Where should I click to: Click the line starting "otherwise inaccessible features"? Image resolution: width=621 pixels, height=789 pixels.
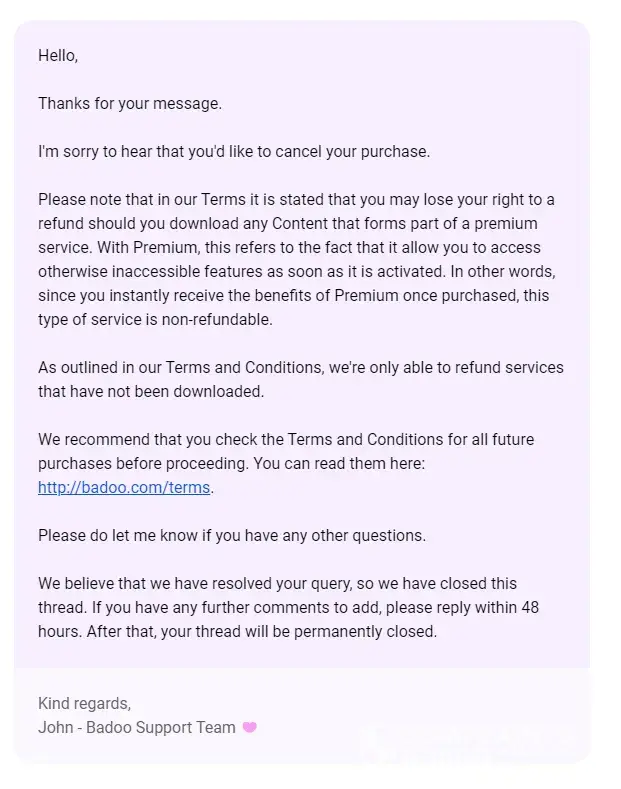(296, 272)
